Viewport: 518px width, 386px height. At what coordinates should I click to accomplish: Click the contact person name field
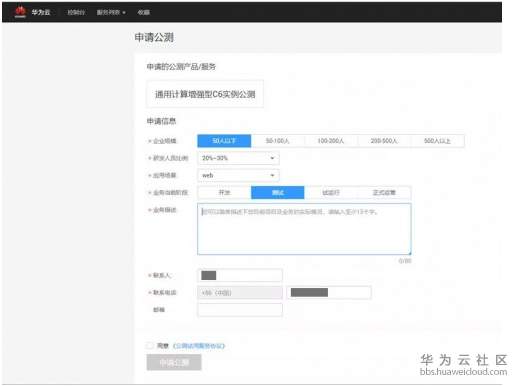point(240,275)
